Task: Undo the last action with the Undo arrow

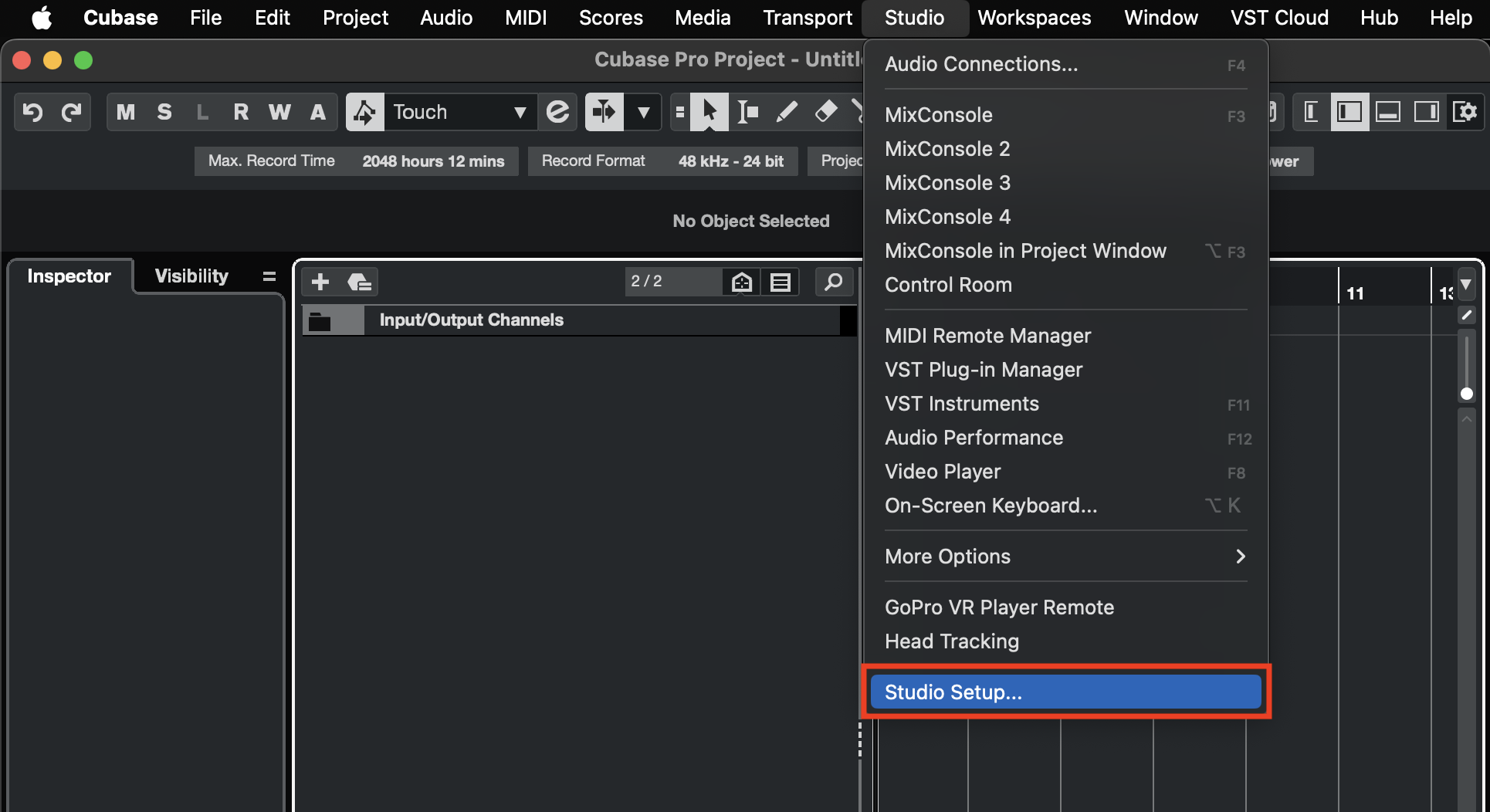Action: pyautogui.click(x=33, y=113)
